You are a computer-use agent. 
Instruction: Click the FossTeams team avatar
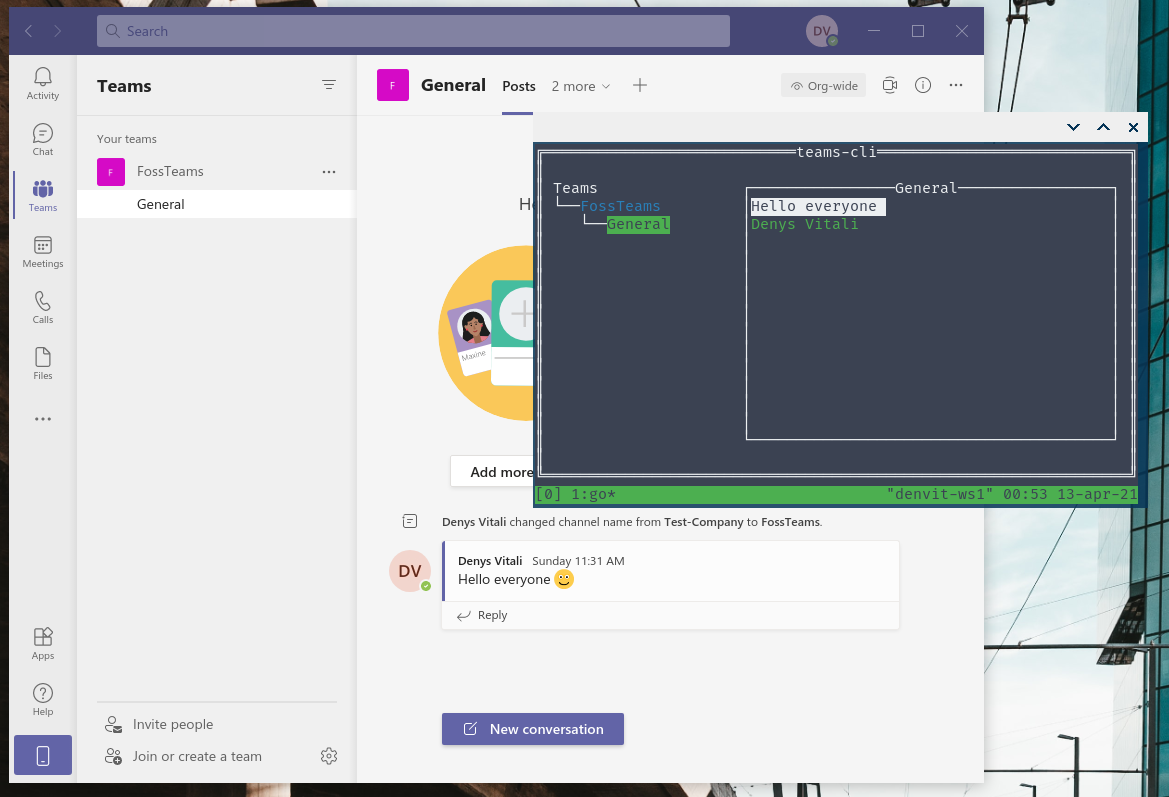click(111, 171)
